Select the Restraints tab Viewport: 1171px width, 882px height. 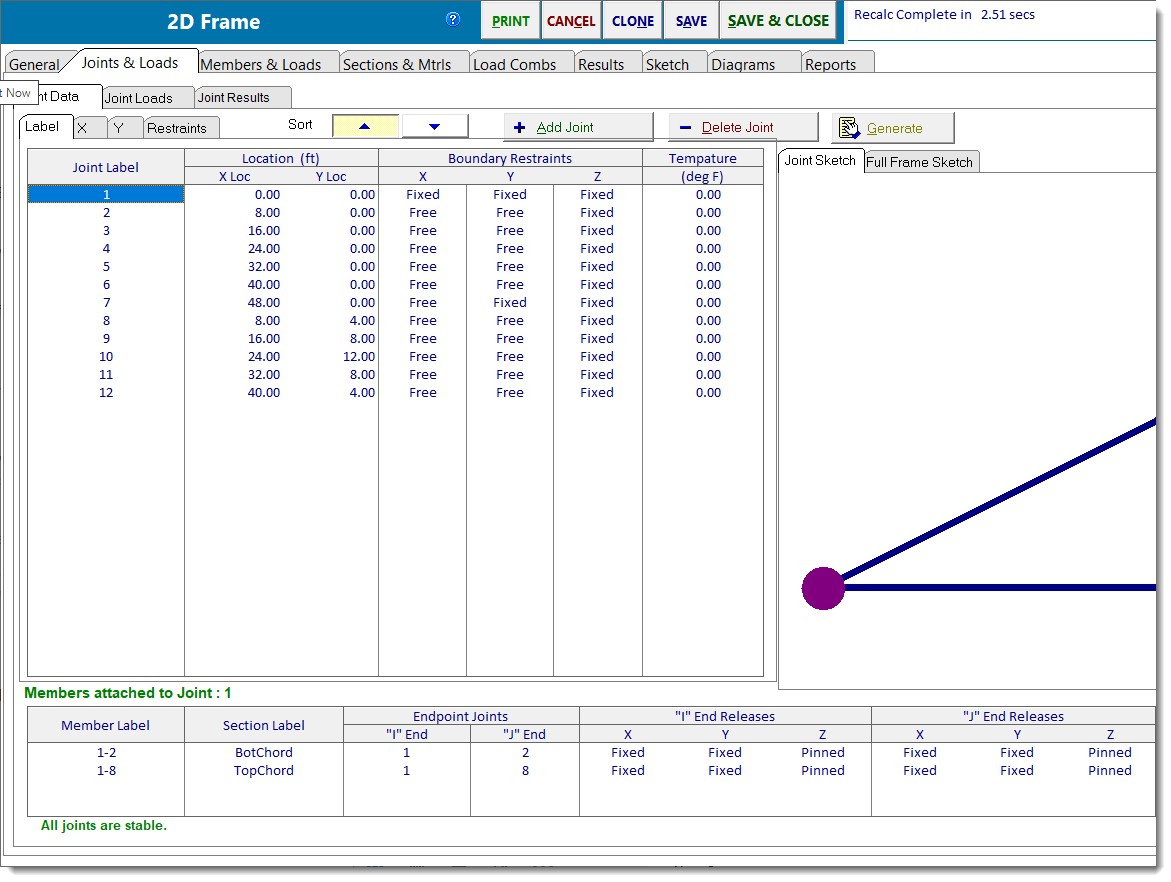pos(177,128)
